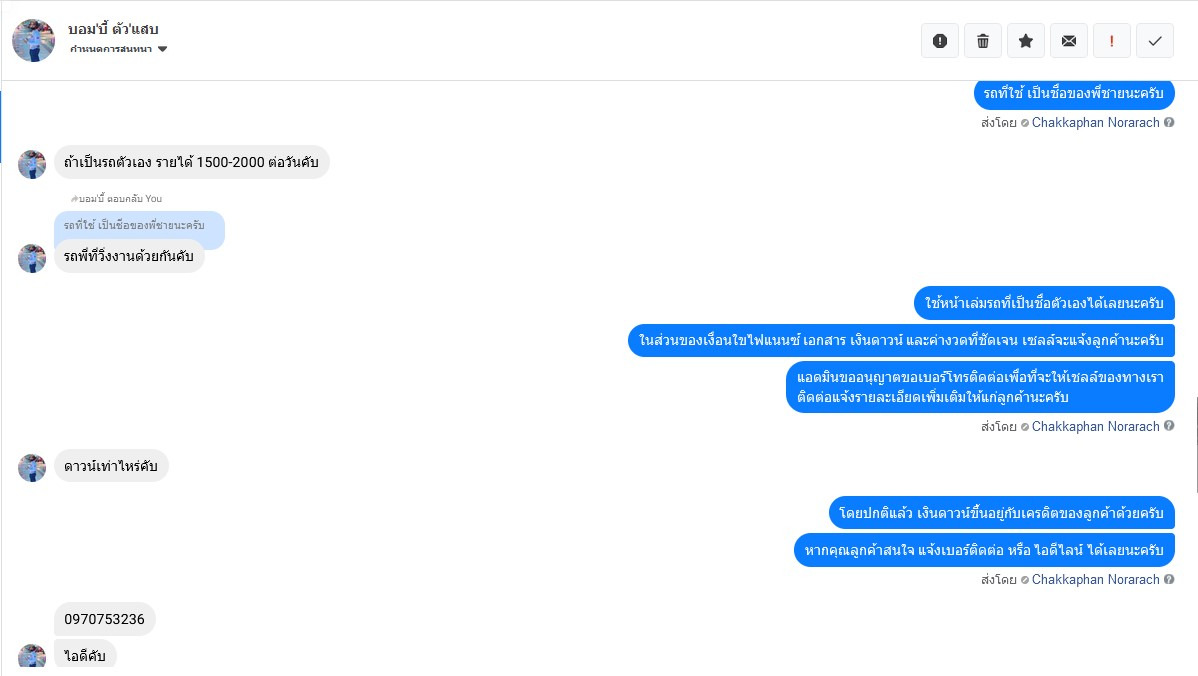The height and width of the screenshot is (676, 1198).
Task: Click reply arrow icon beside ตอบกลับ You label
Action: click(x=75, y=198)
